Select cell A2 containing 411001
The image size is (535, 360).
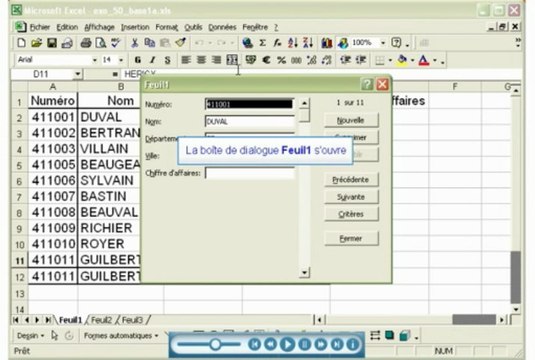coord(53,117)
